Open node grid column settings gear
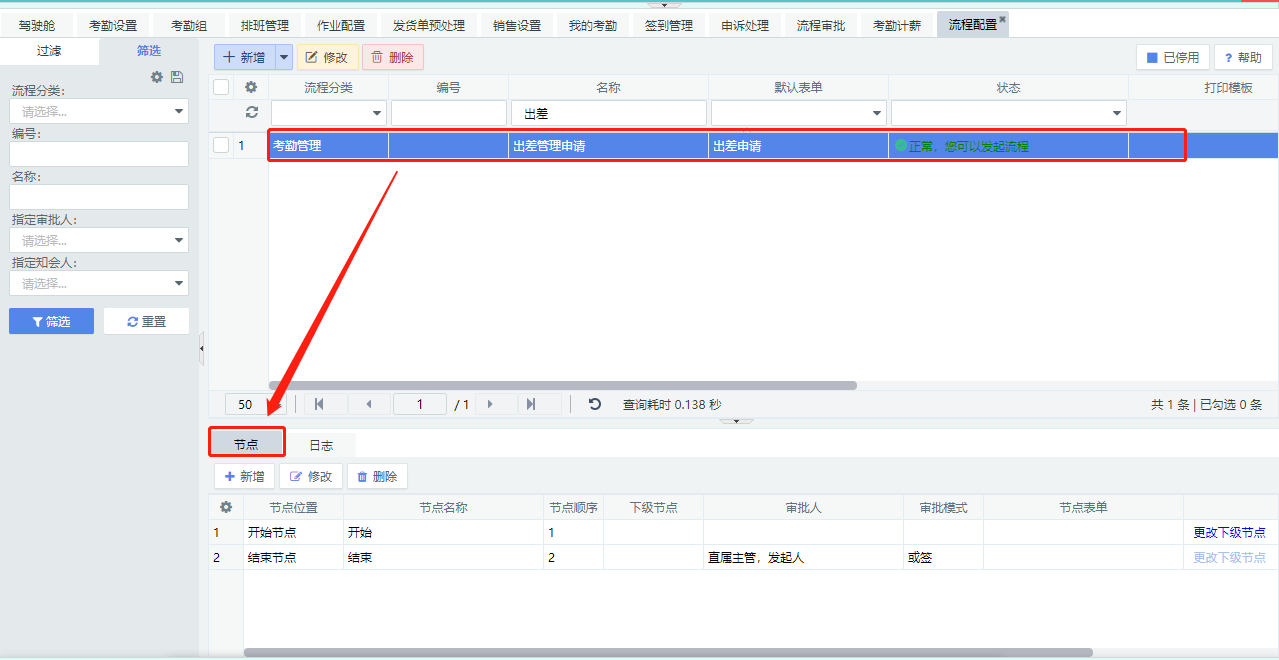The width and height of the screenshot is (1279, 660). [226, 507]
